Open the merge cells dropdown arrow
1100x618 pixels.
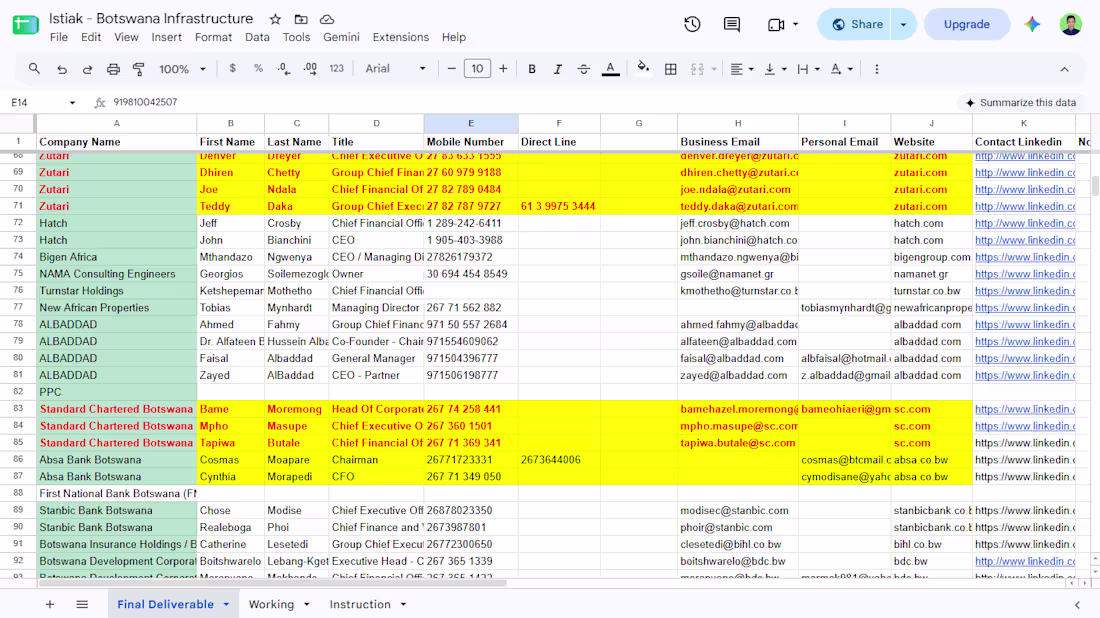click(714, 69)
